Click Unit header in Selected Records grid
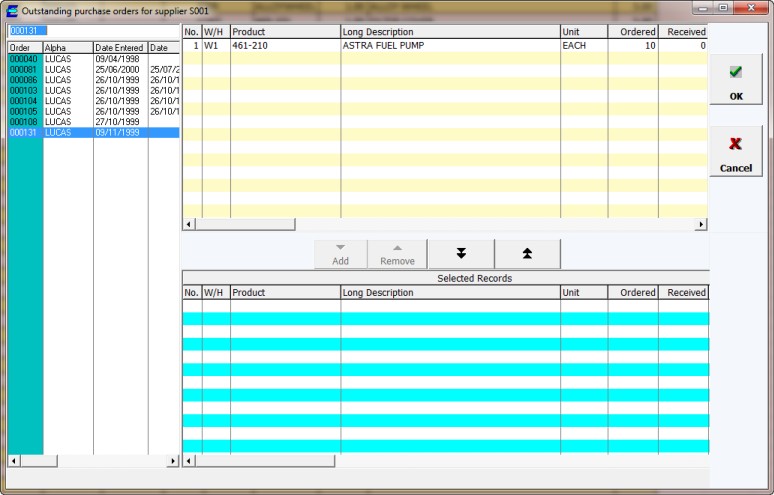The width and height of the screenshot is (774, 495). [584, 293]
